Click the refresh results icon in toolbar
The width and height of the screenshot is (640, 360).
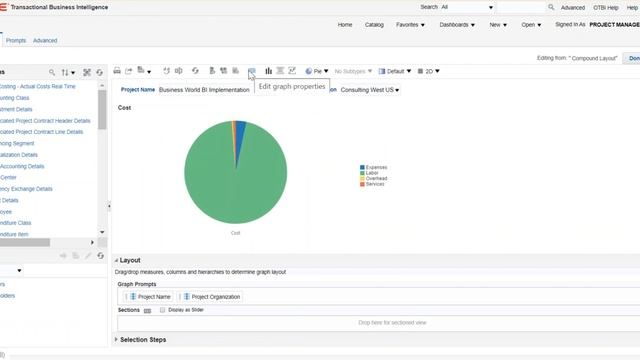click(195, 71)
